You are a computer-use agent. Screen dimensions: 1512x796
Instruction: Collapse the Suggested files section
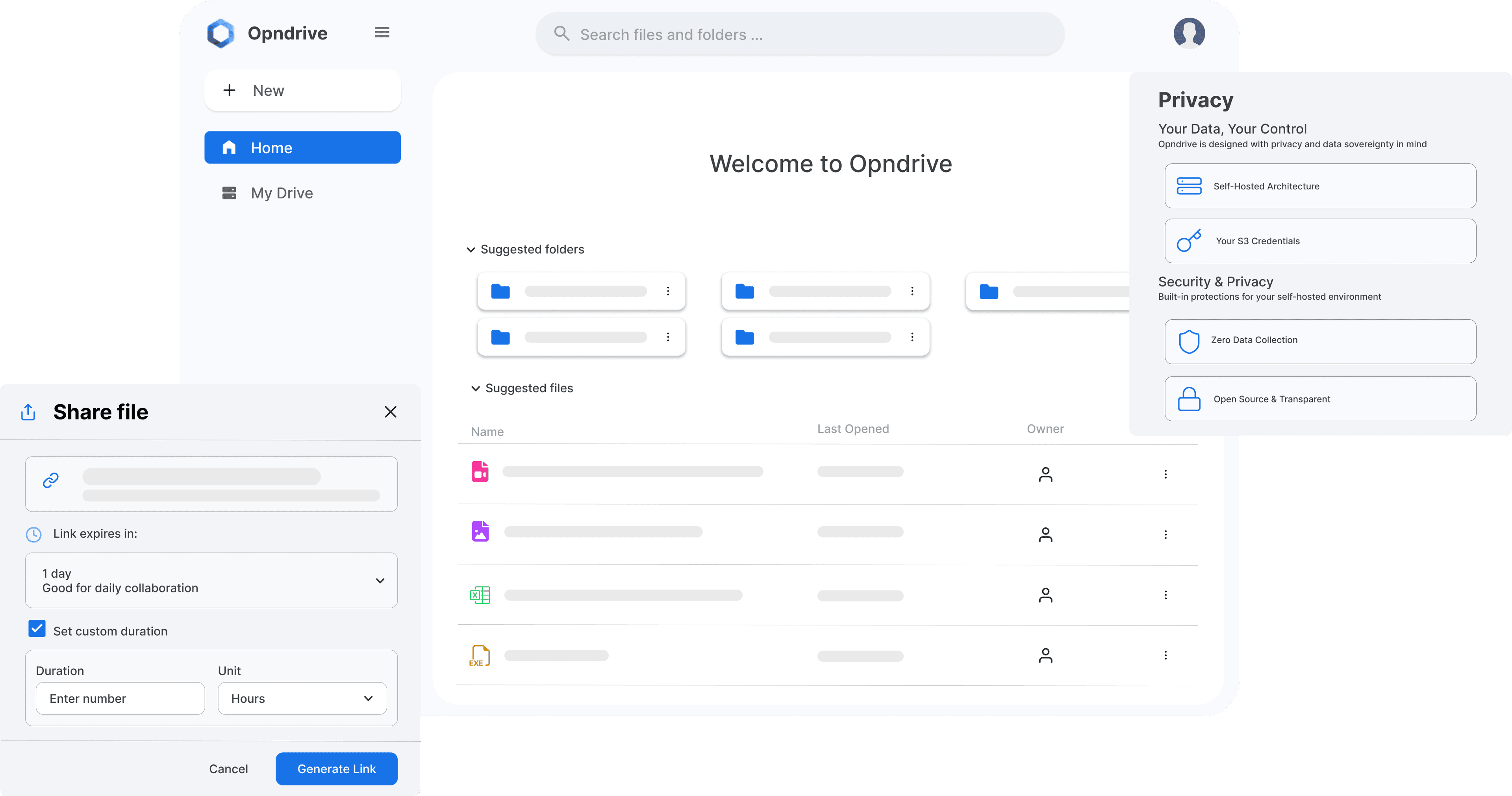click(x=475, y=389)
